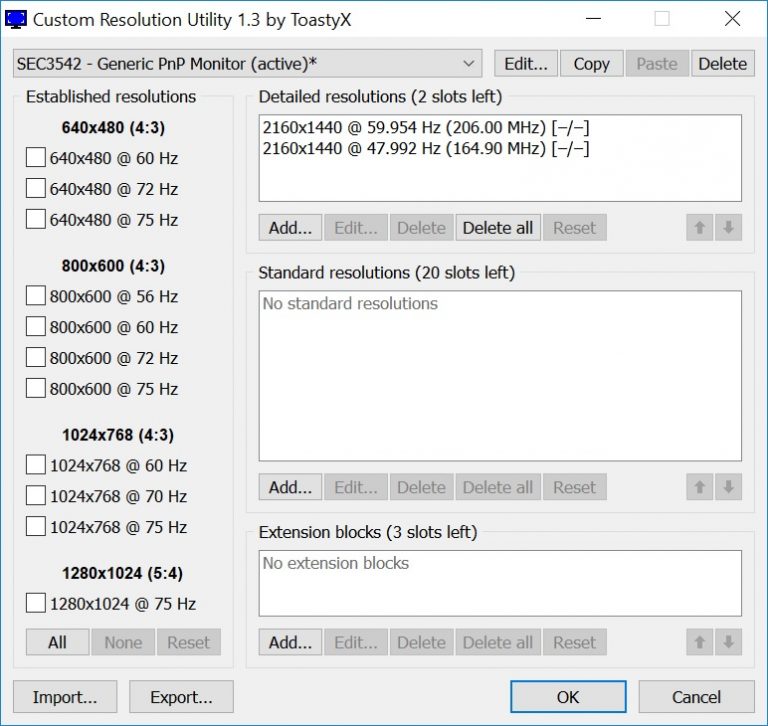Confirm changes with the OK button
The height and width of the screenshot is (726, 768).
[x=568, y=697]
